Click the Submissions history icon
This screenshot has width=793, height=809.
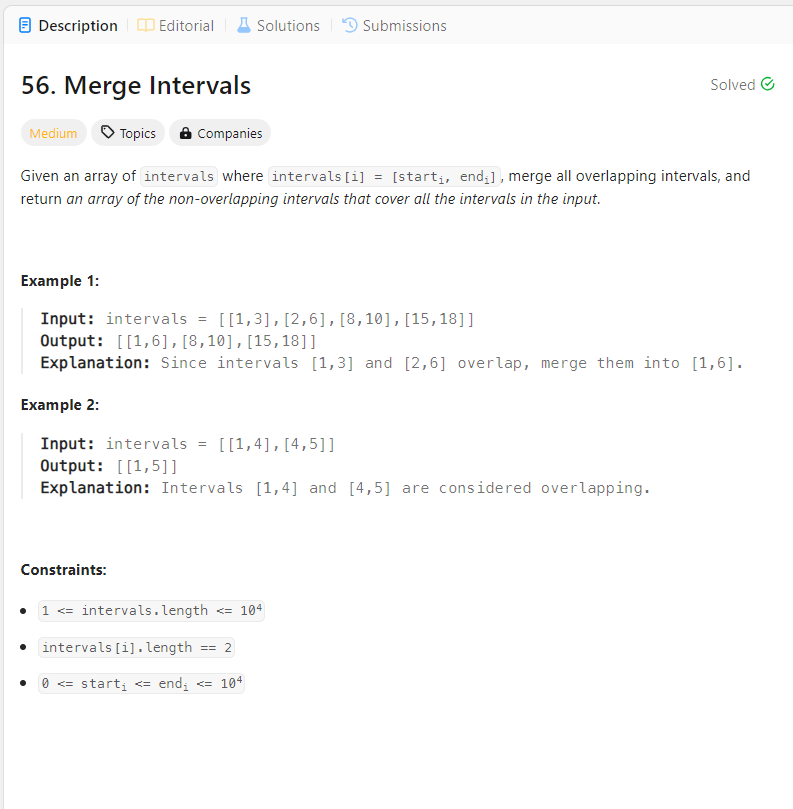[350, 25]
